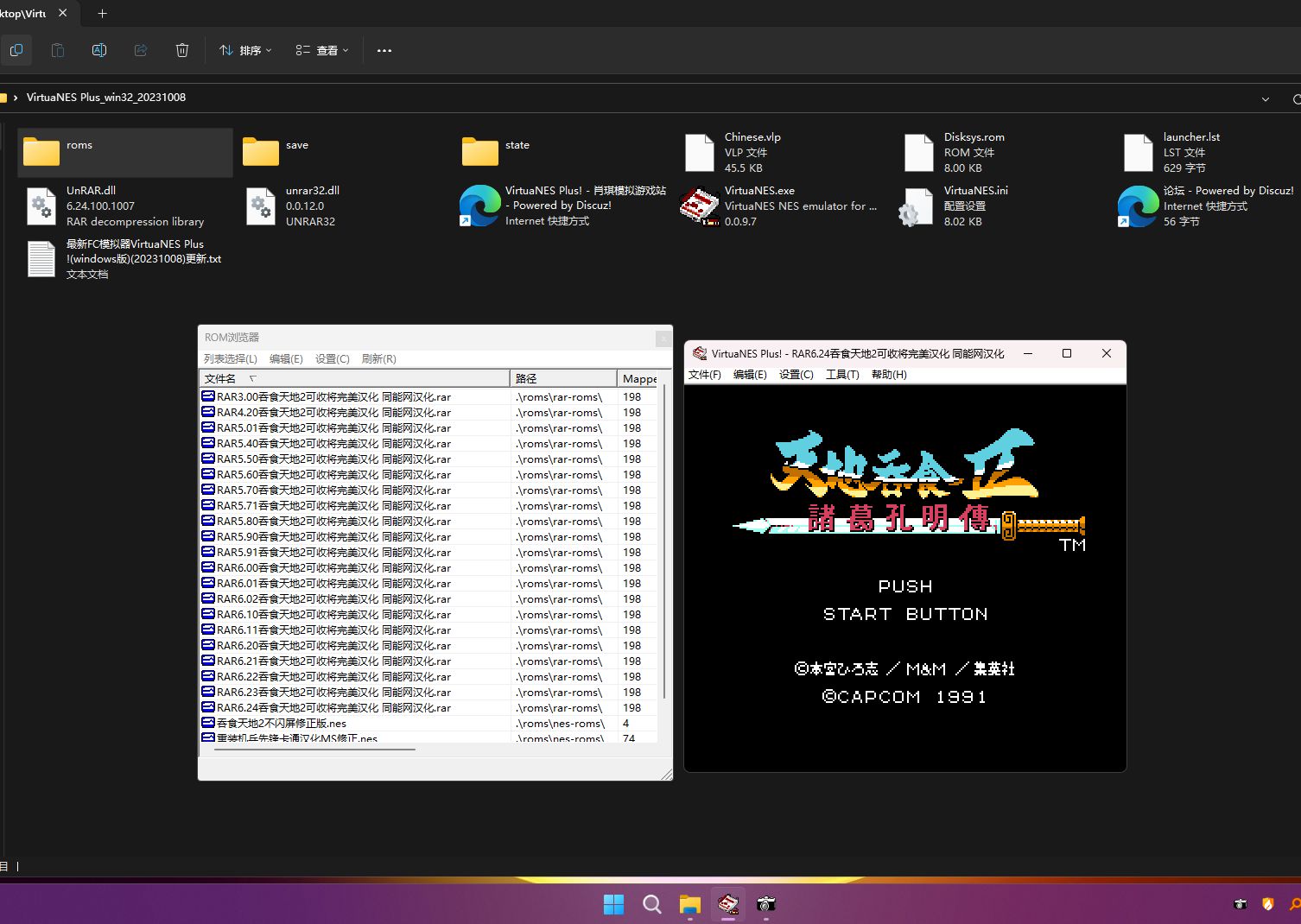Click the ROM browser horizontal scrollbar
The height and width of the screenshot is (924, 1301).
[x=315, y=750]
